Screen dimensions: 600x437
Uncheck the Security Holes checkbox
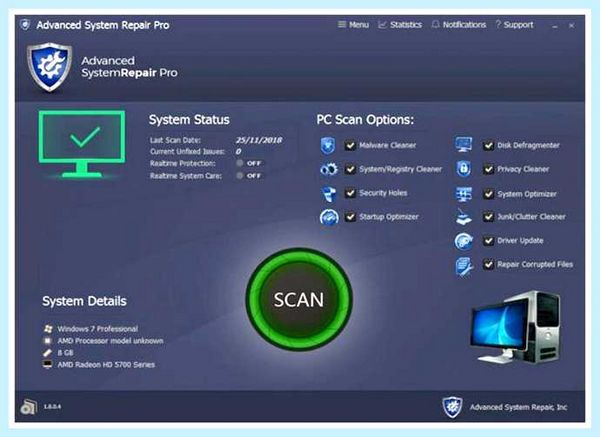tap(350, 193)
